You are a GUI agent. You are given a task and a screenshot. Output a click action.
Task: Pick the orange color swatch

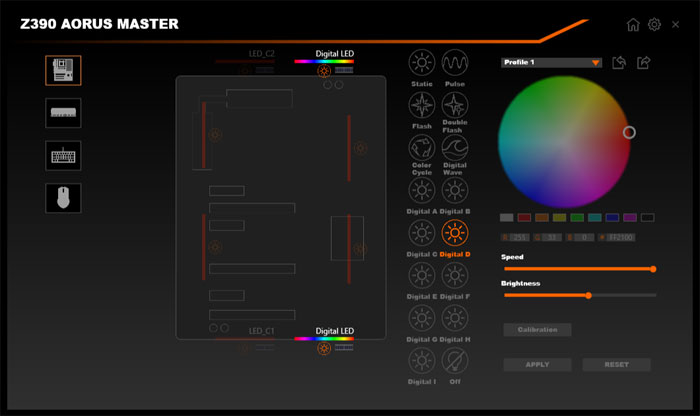(542, 217)
